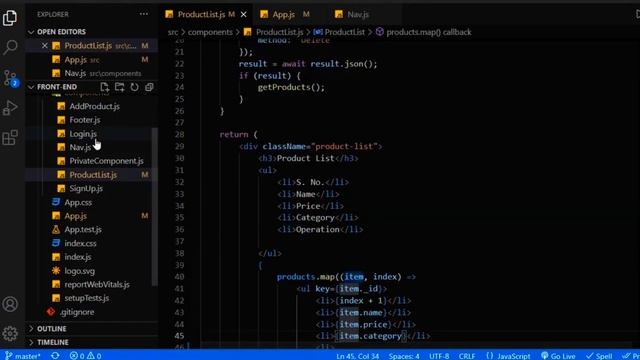Open Explorer more actions ellipsis
This screenshot has width=640, height=360.
pyautogui.click(x=144, y=14)
